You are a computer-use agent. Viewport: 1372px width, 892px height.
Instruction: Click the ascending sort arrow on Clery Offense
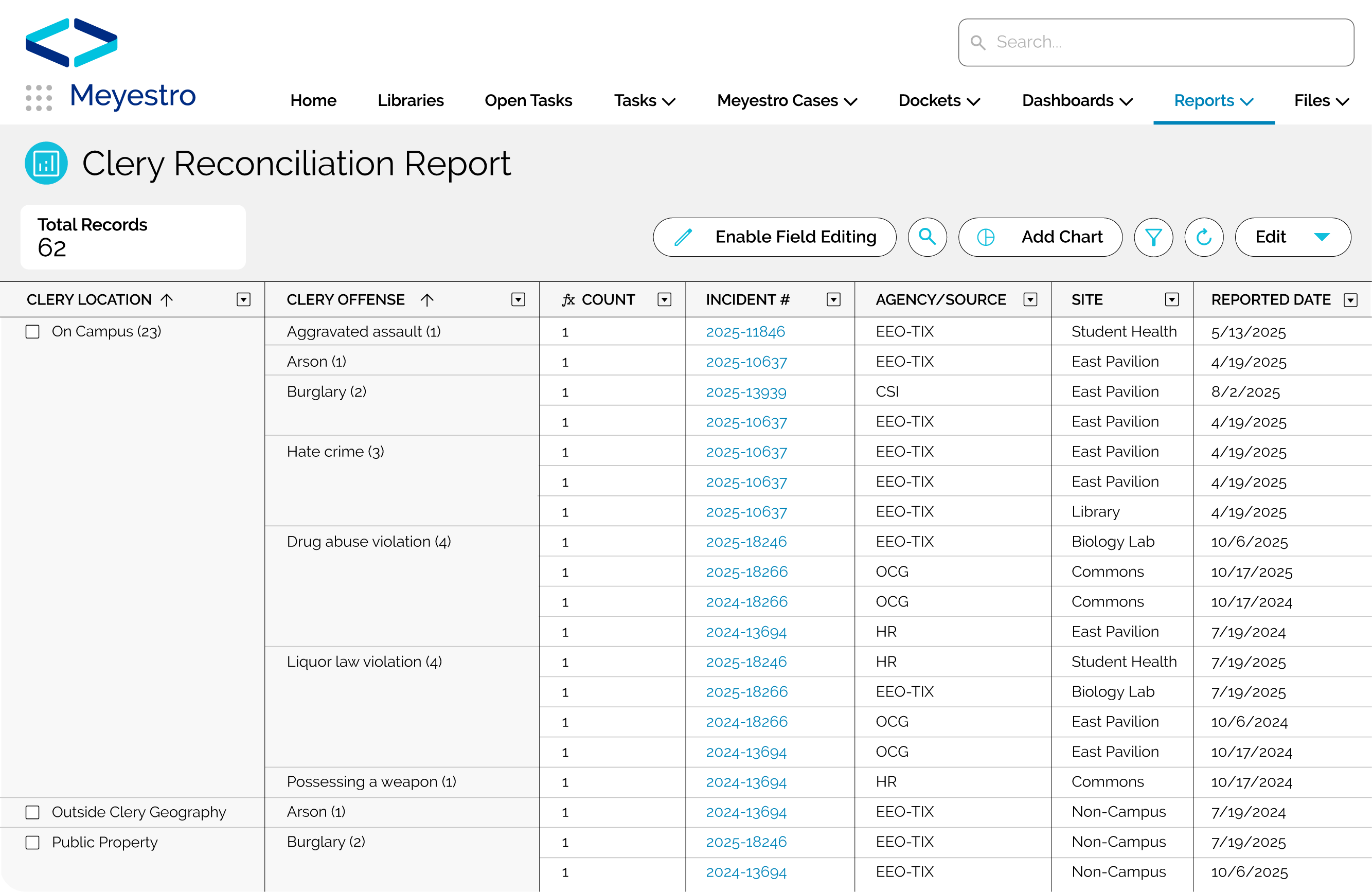[427, 299]
